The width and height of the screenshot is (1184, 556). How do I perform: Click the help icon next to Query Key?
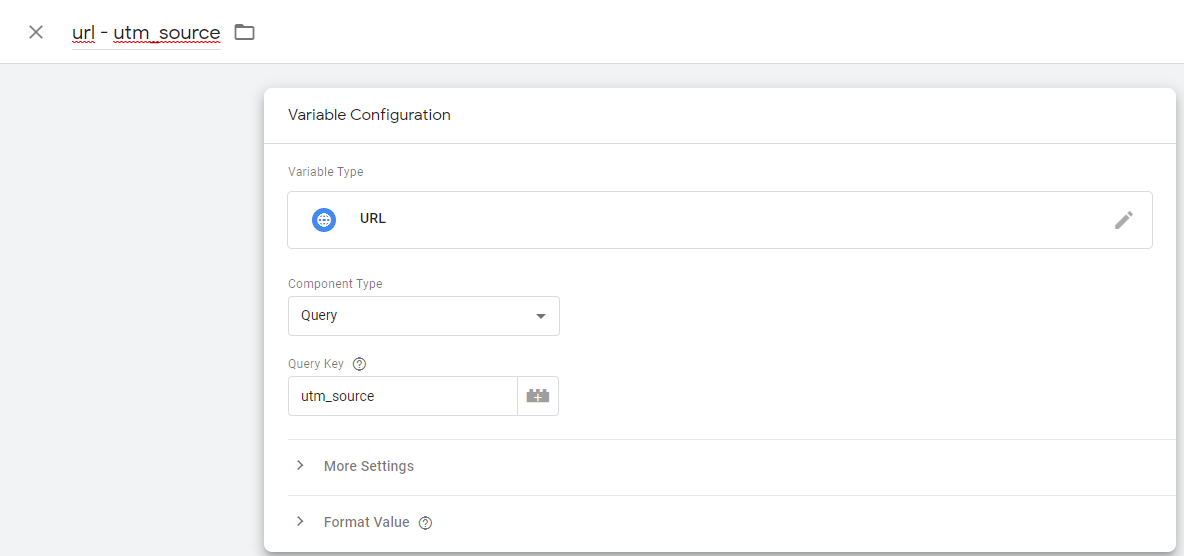click(359, 364)
